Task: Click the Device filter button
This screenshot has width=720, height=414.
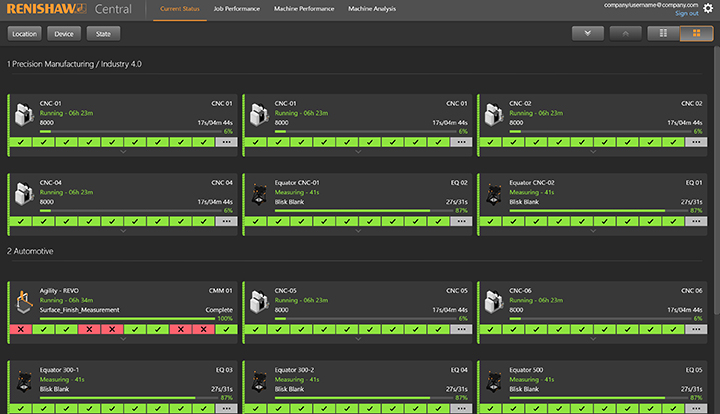Action: 64,34
